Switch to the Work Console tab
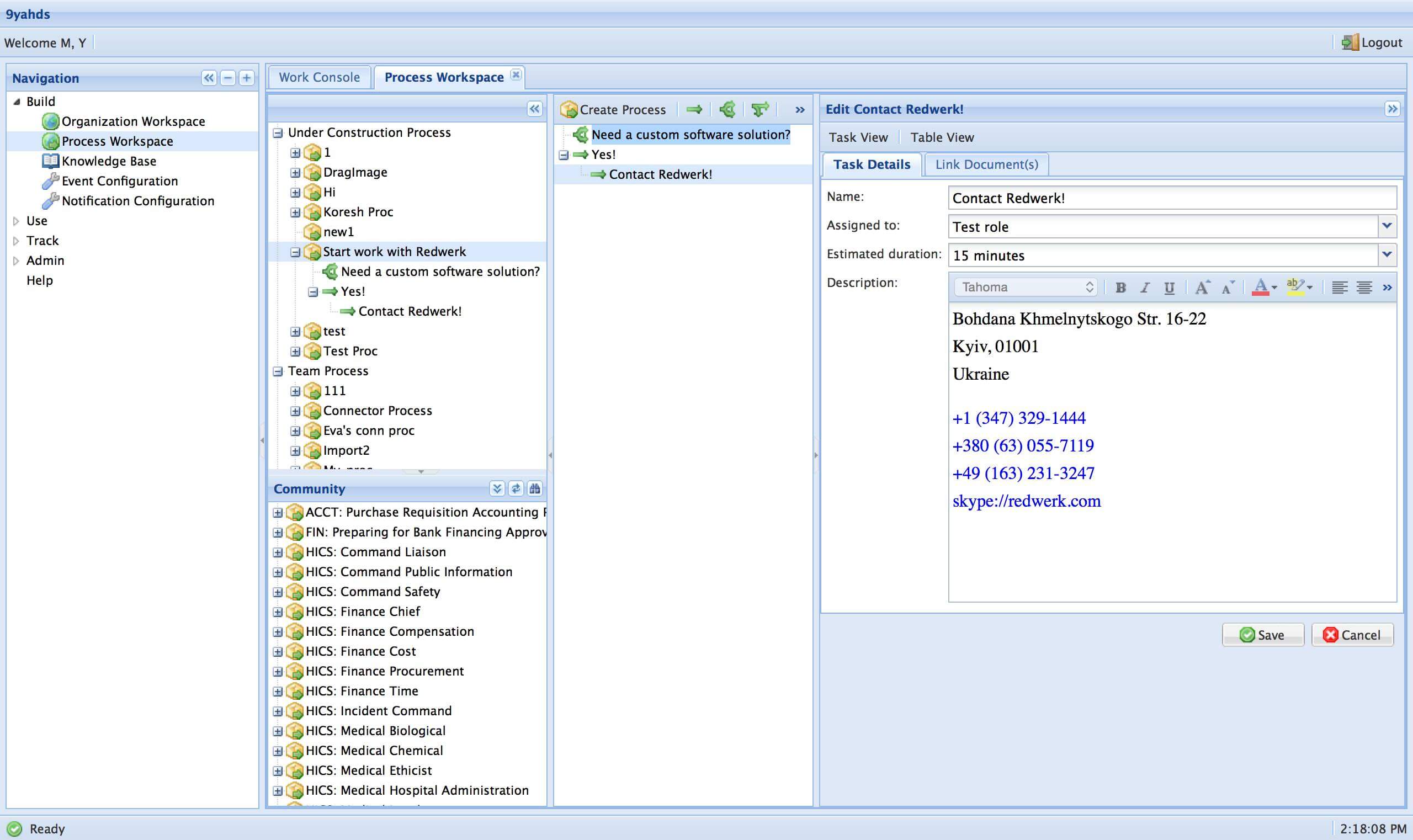This screenshot has width=1413, height=840. 319,77
